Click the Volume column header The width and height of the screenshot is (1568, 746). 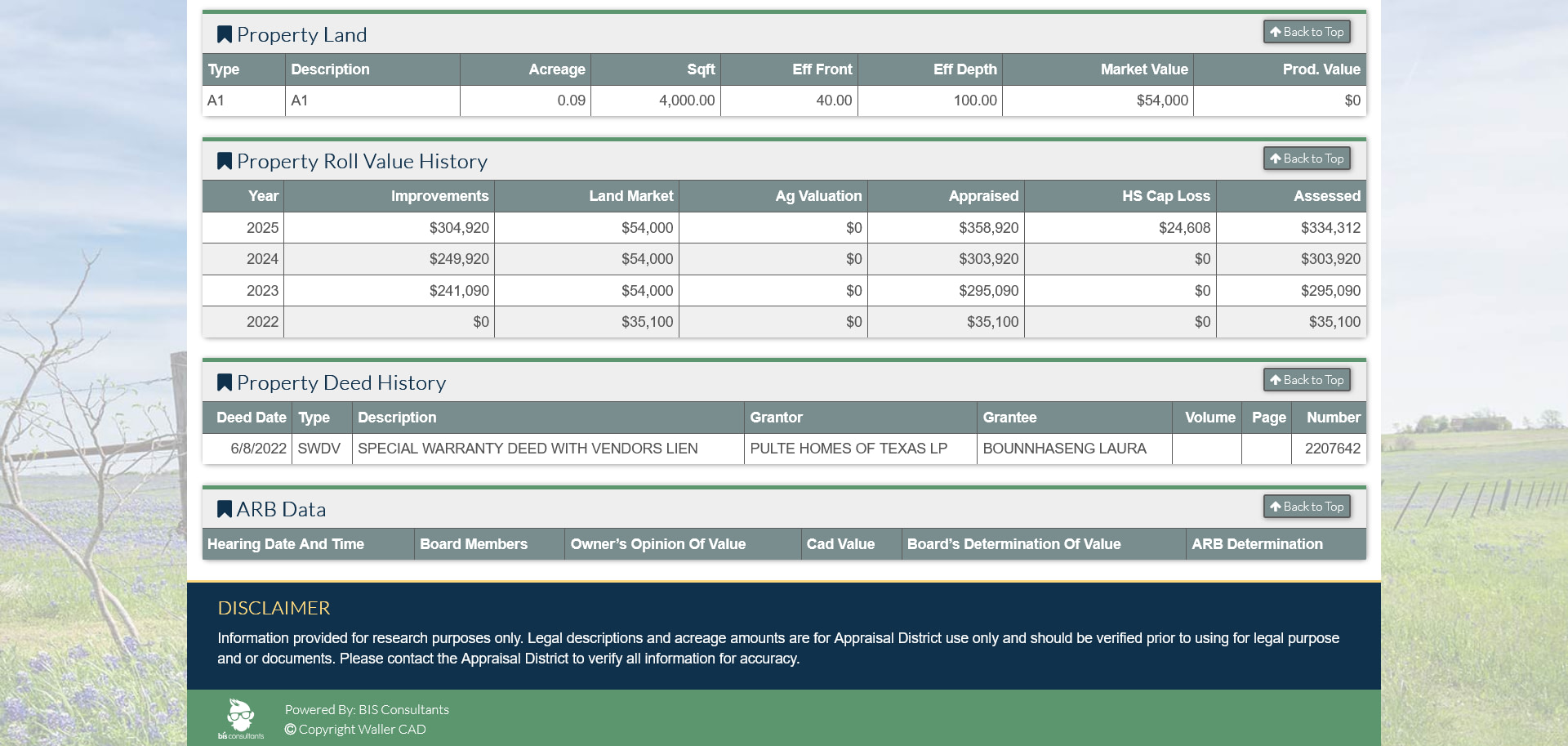coord(1207,418)
